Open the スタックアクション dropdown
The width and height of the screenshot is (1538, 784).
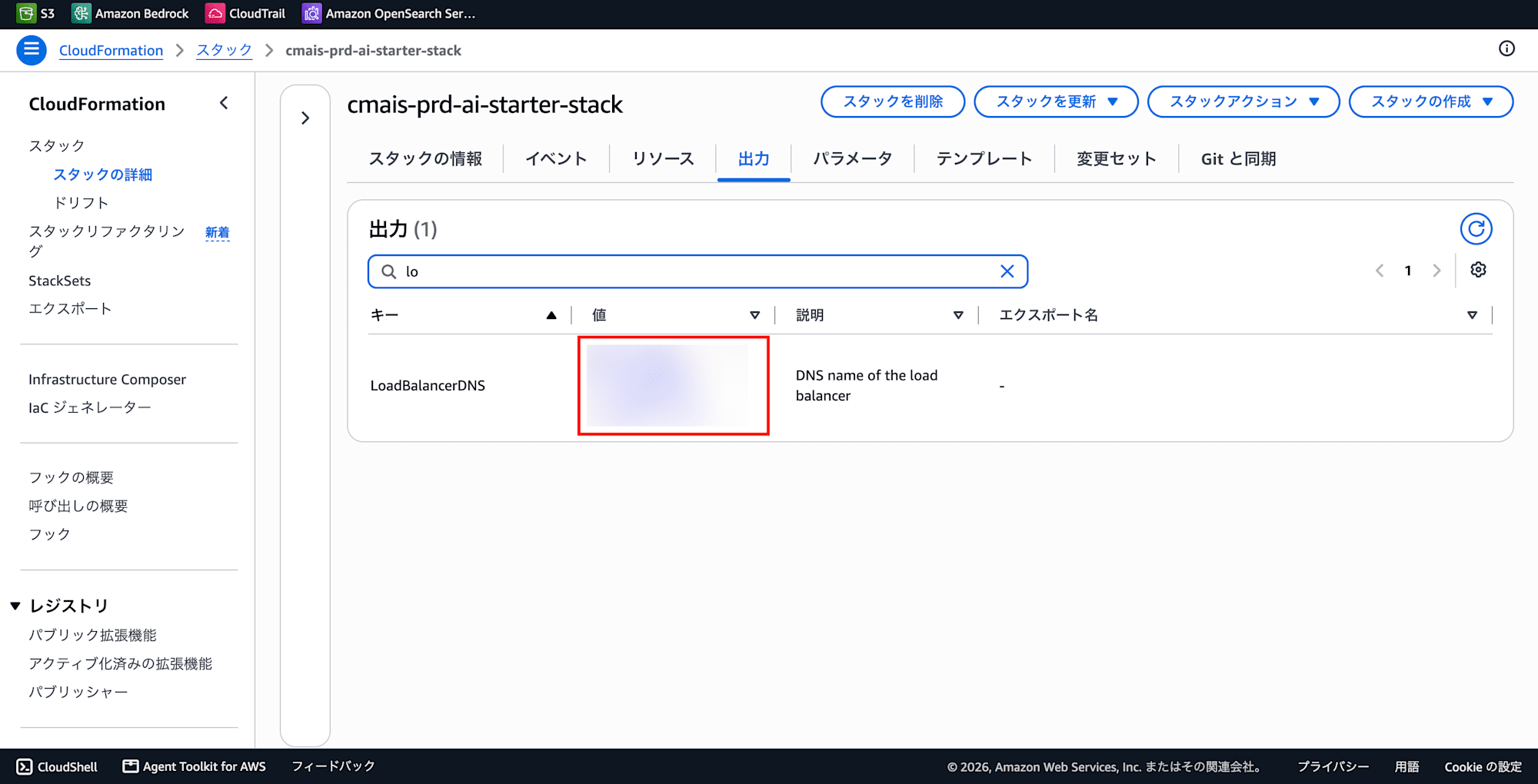(1243, 101)
